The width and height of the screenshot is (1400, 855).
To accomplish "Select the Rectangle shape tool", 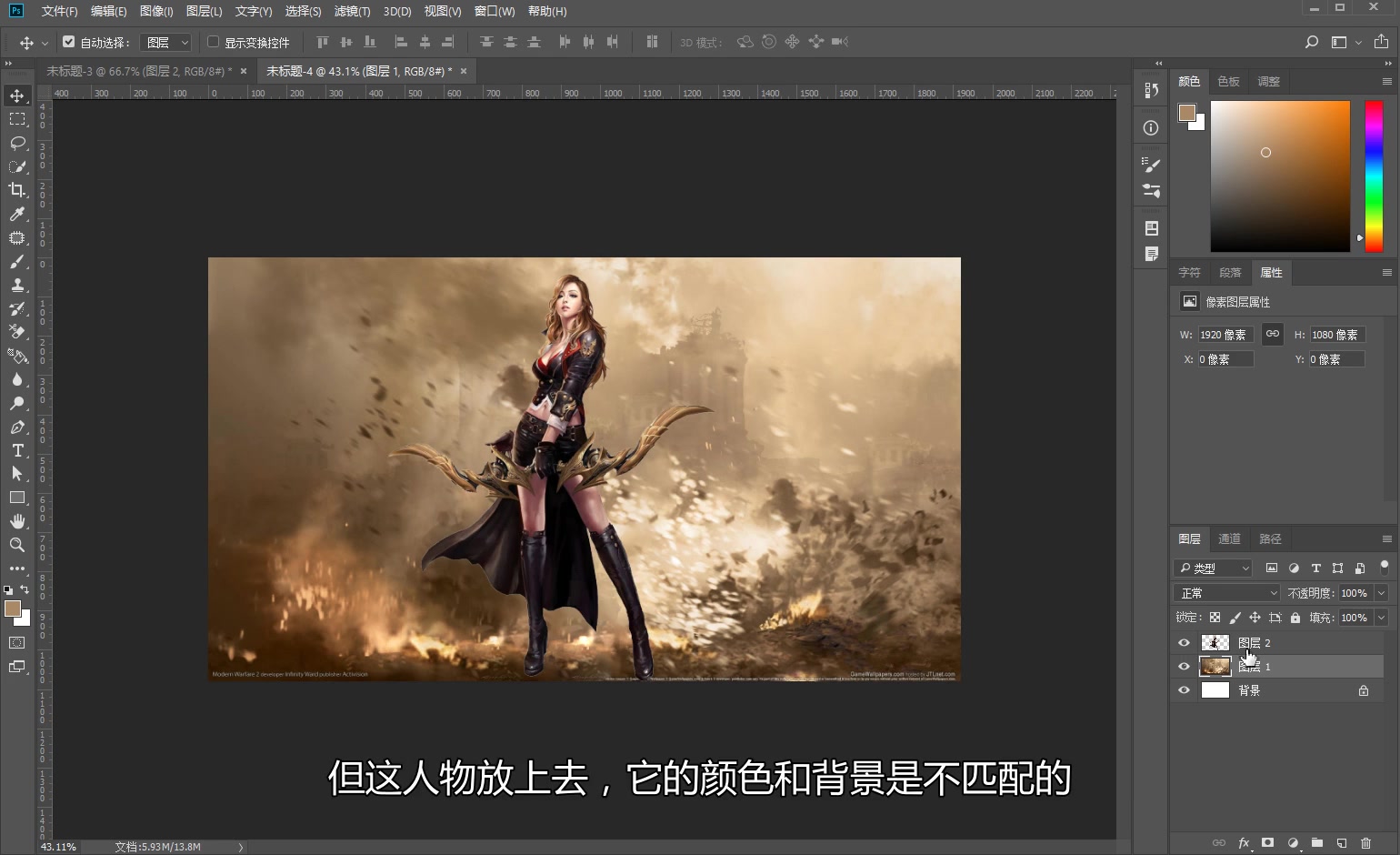I will point(17,498).
